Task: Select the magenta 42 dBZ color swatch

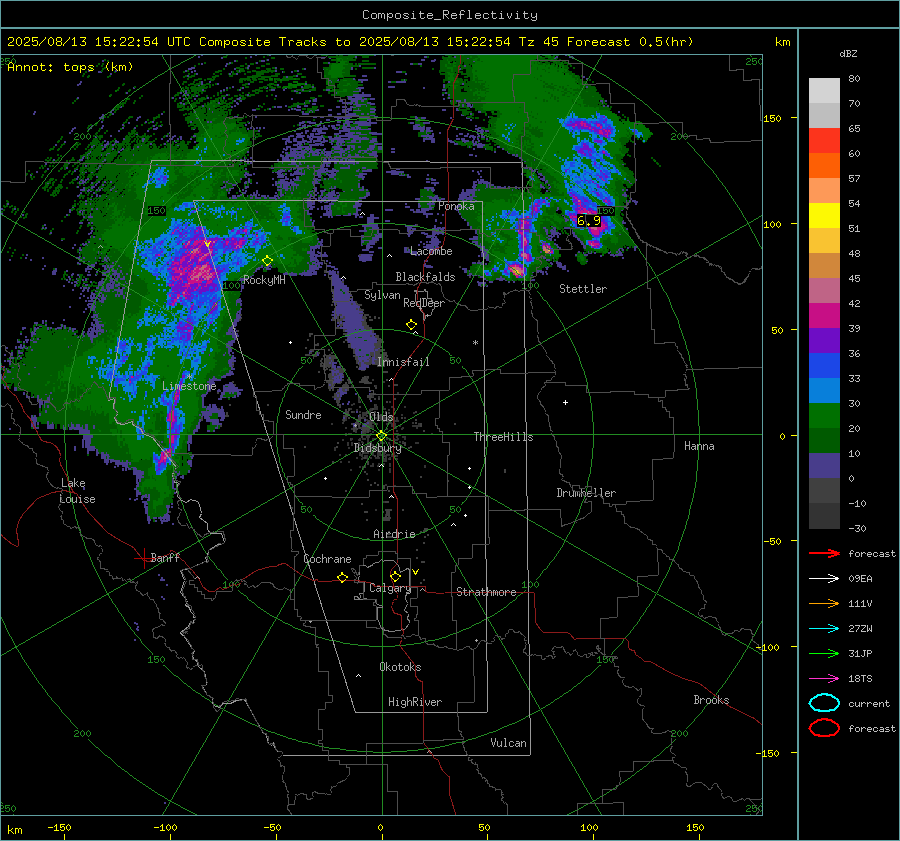Action: (824, 315)
